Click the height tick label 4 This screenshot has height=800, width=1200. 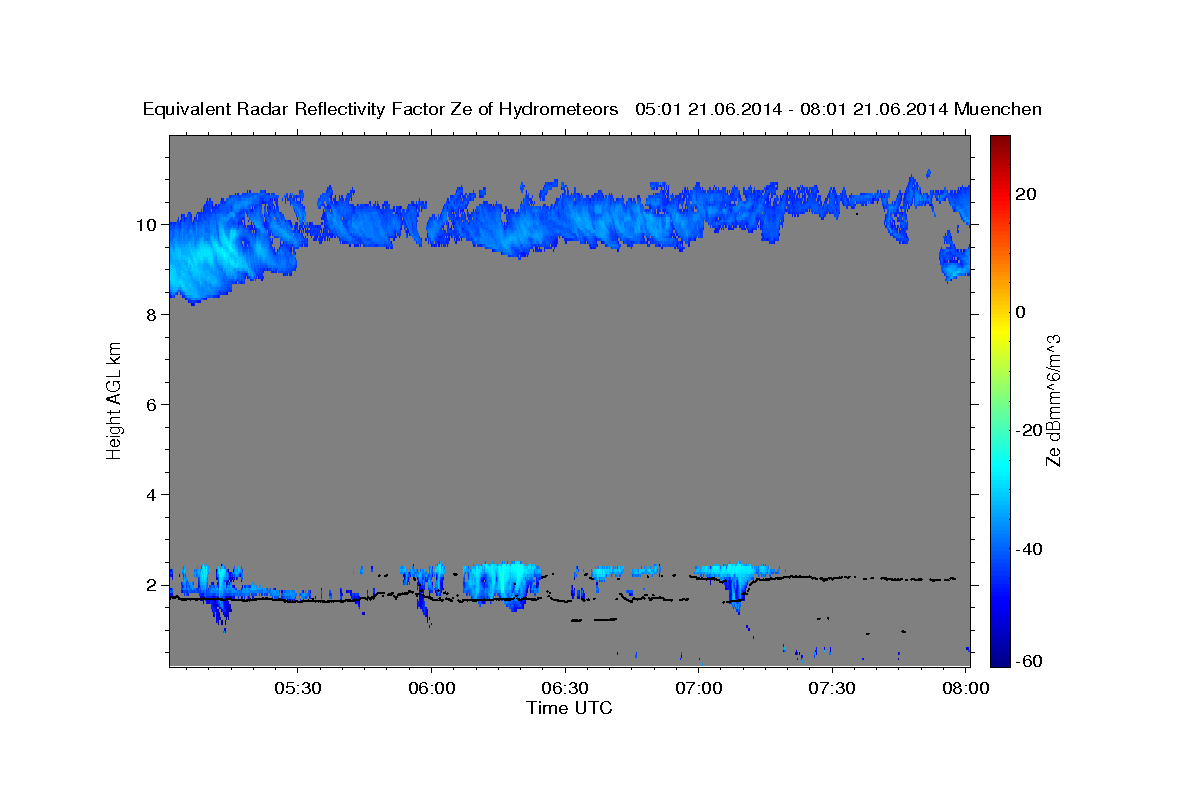pos(150,494)
